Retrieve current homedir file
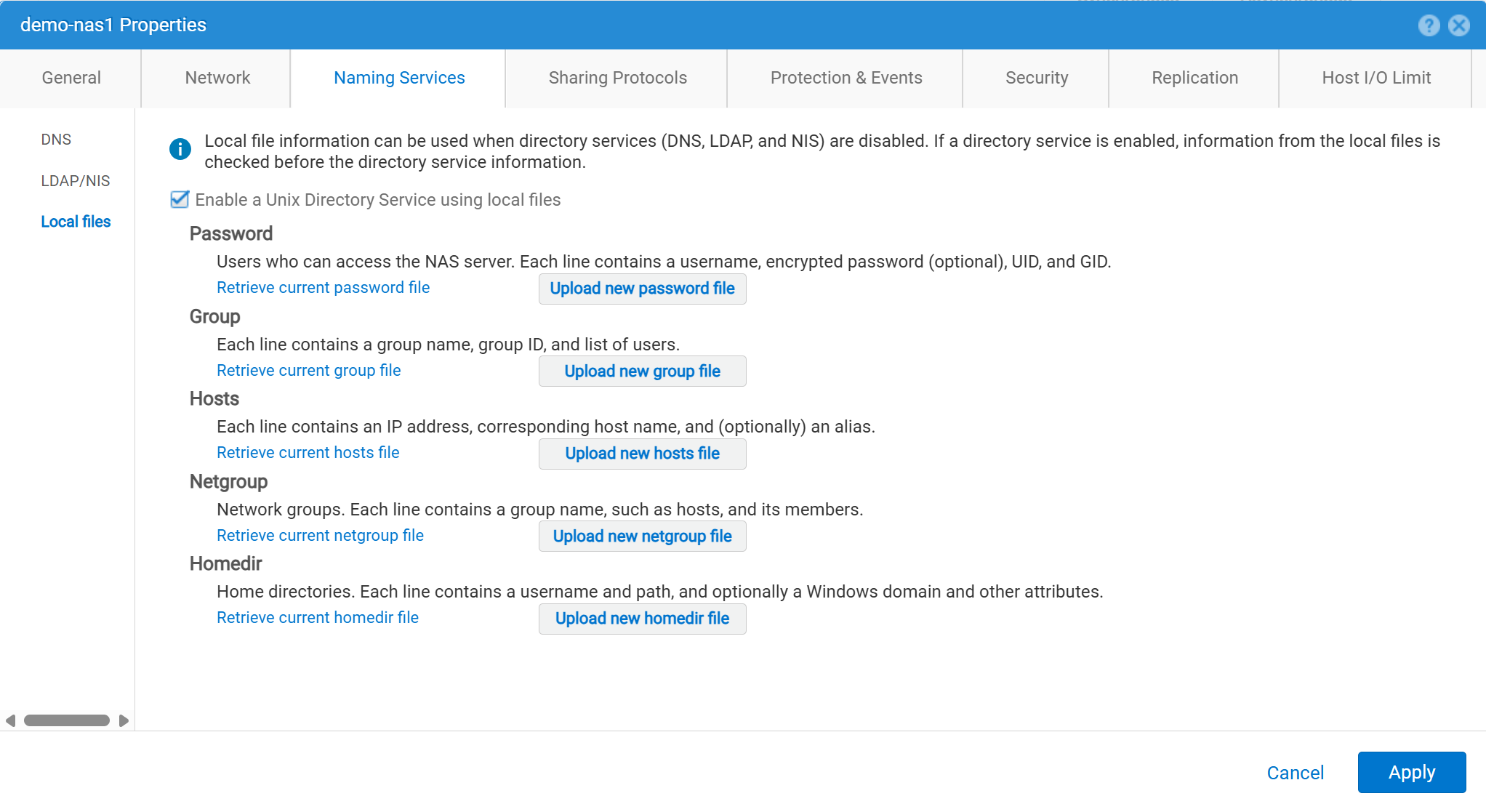 (317, 618)
